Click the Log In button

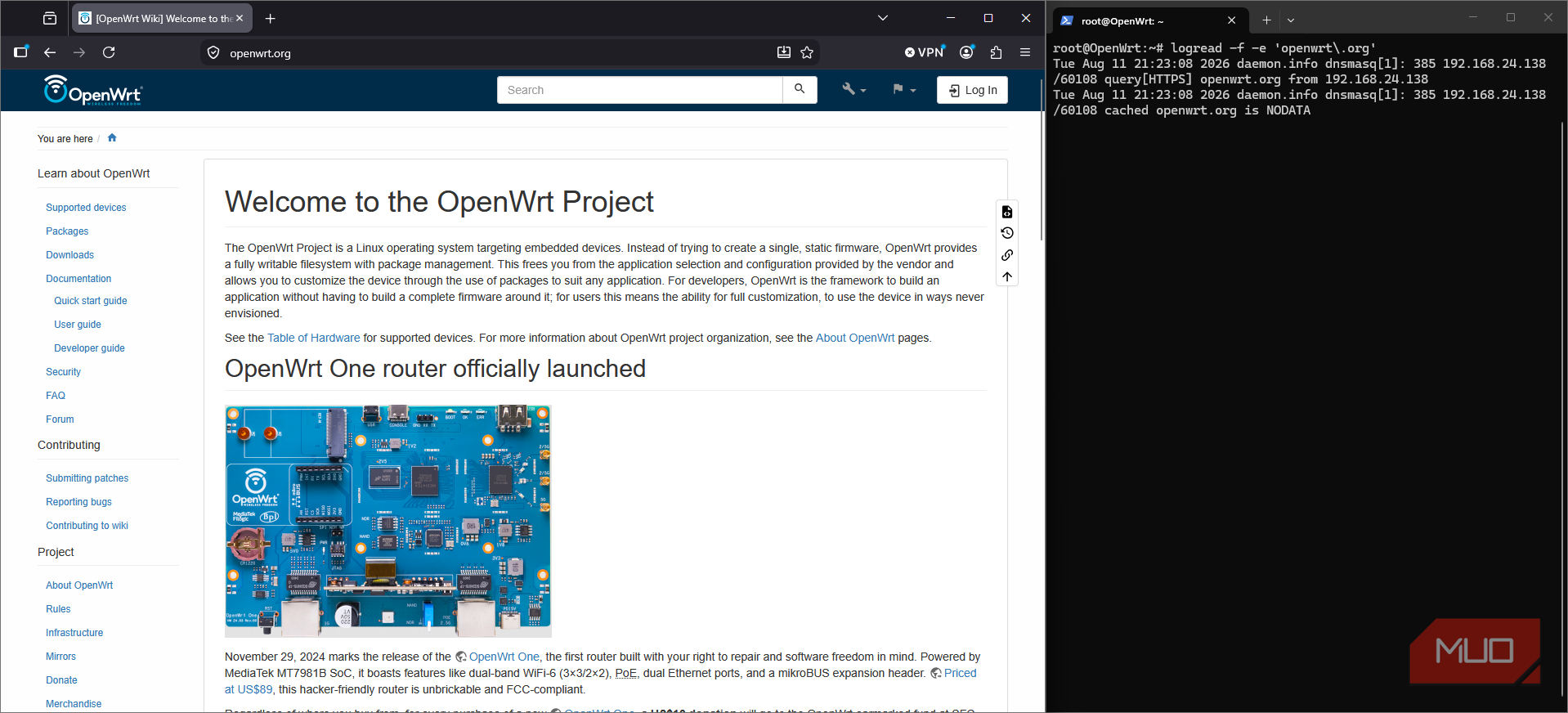click(972, 90)
